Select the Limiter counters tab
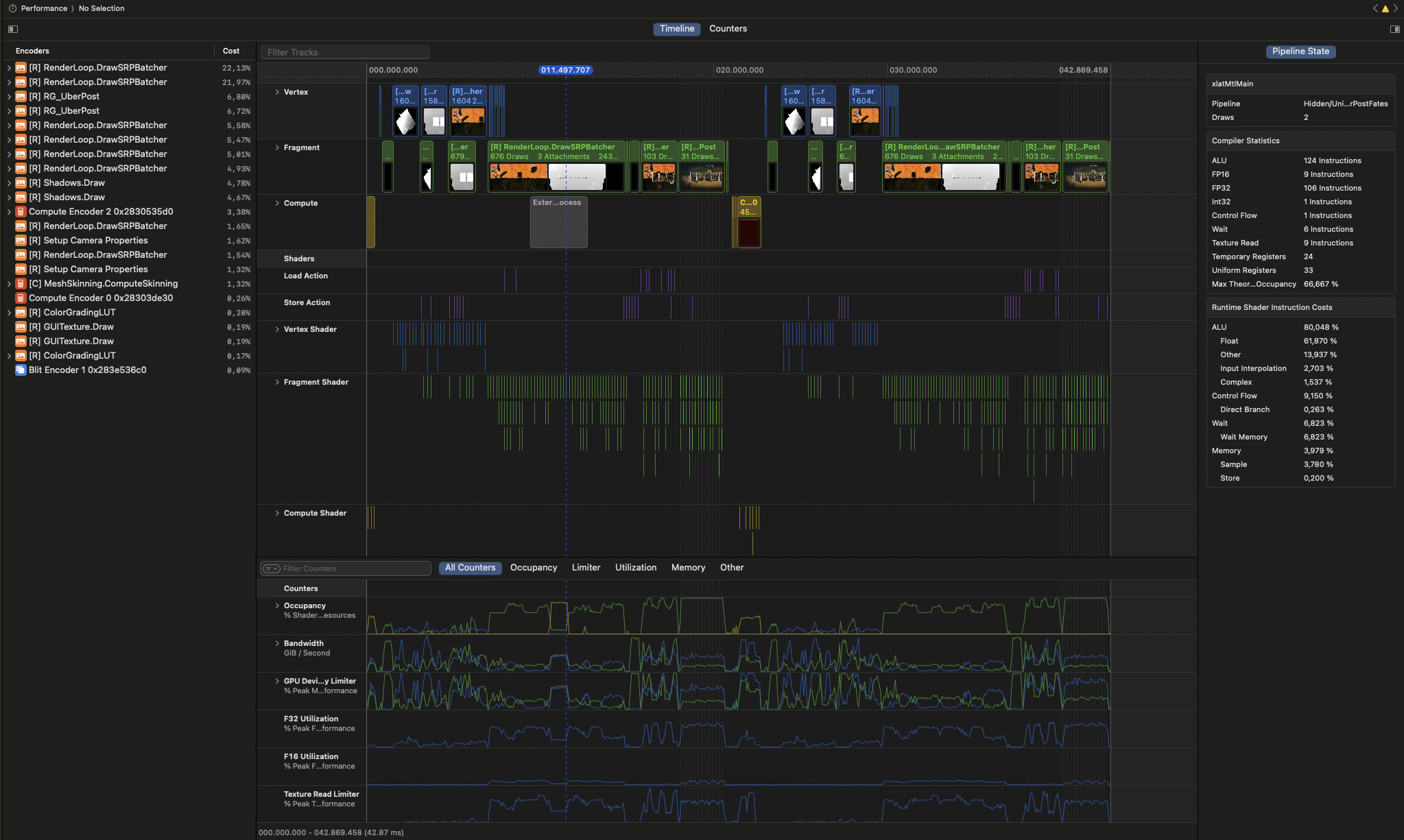The height and width of the screenshot is (840, 1404). [x=586, y=568]
